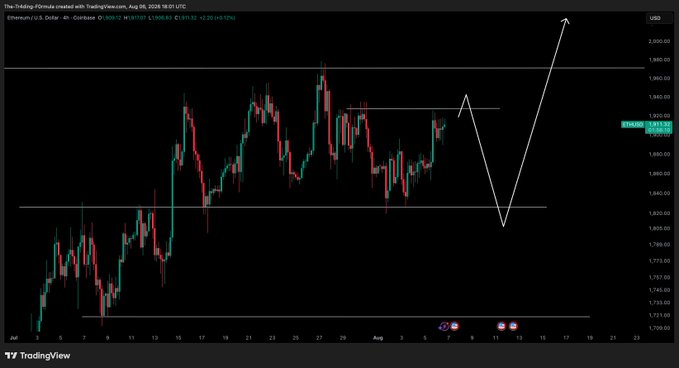
Task: Click the bar countdown timer under the price label
Action: tap(659, 130)
